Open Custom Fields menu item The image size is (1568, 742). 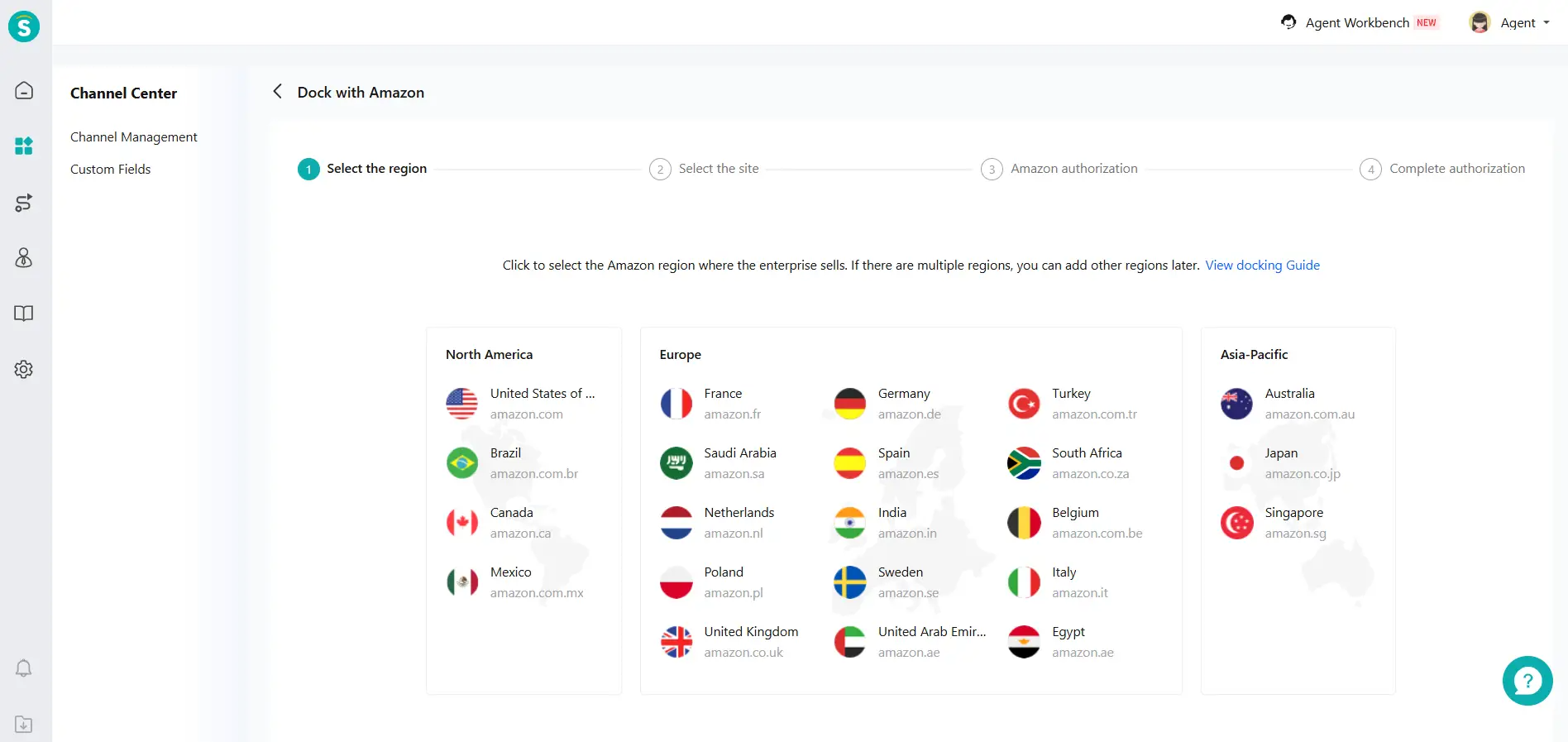tap(111, 169)
